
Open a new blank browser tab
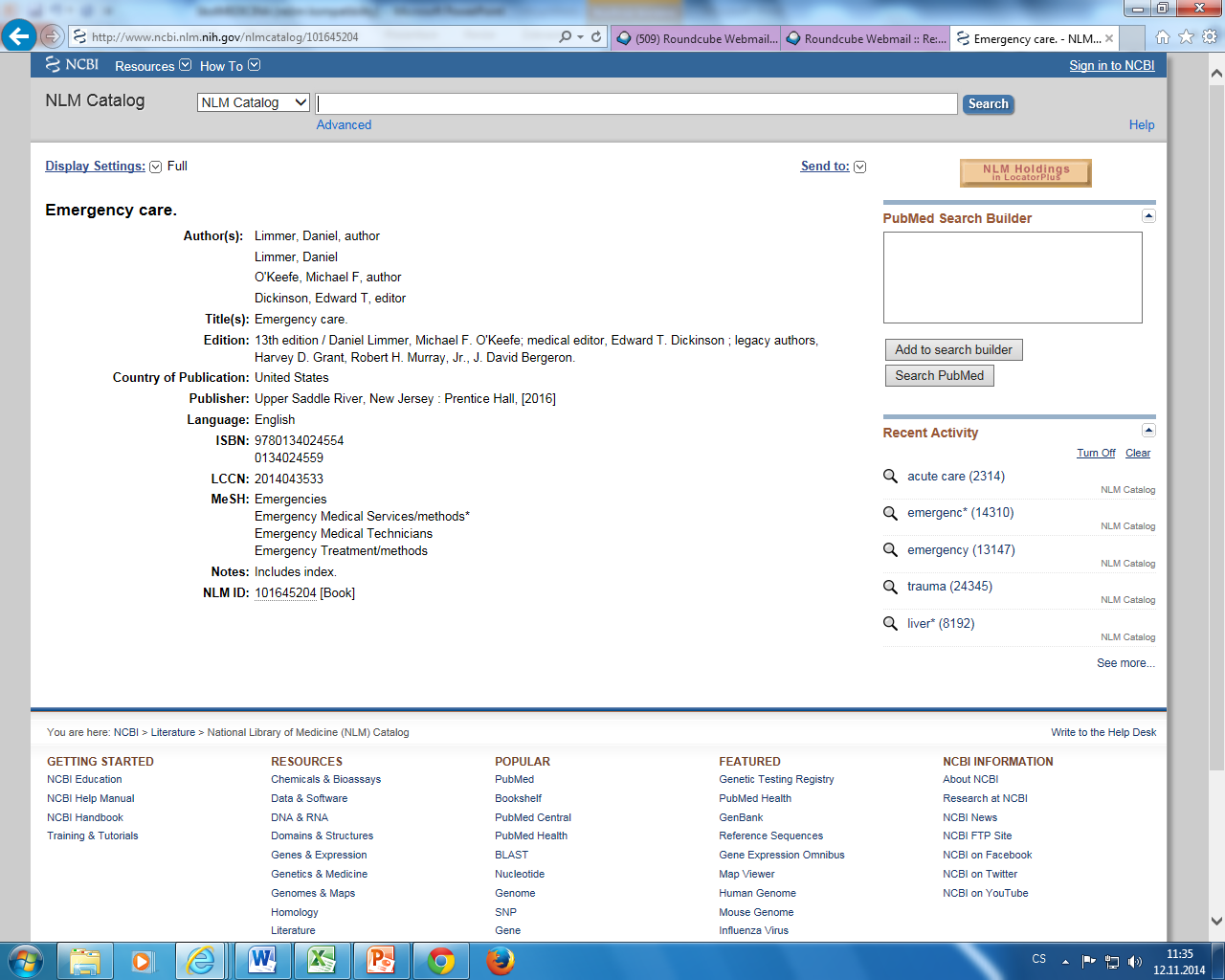[1132, 39]
